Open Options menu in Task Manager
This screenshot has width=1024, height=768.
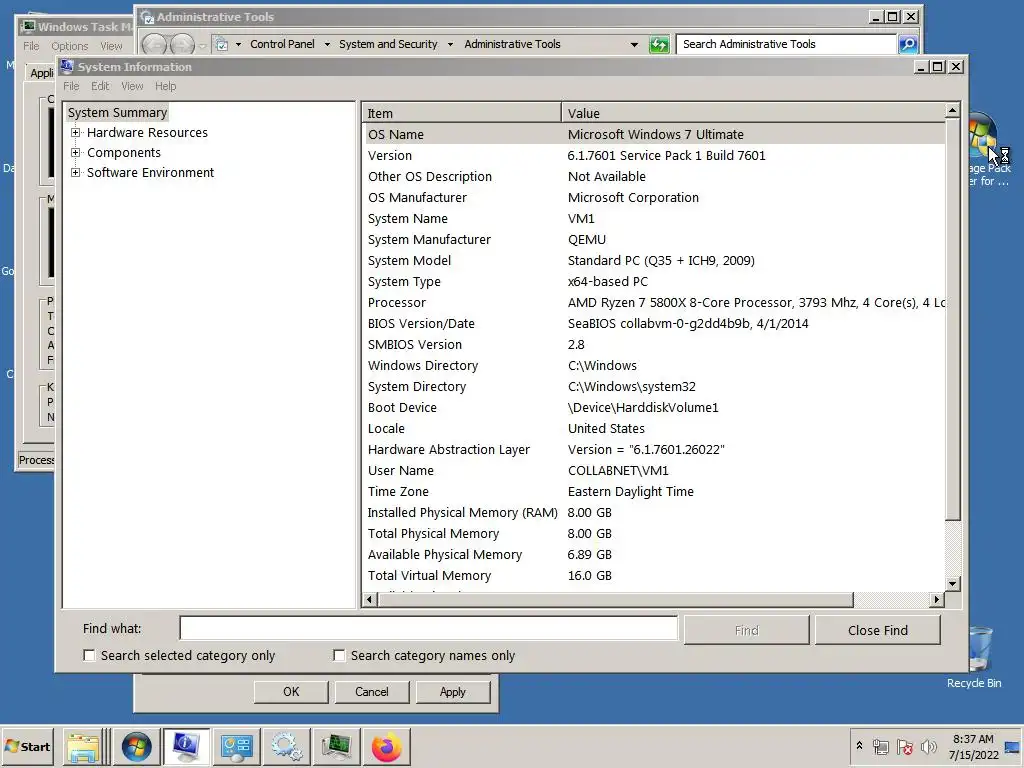pos(69,46)
